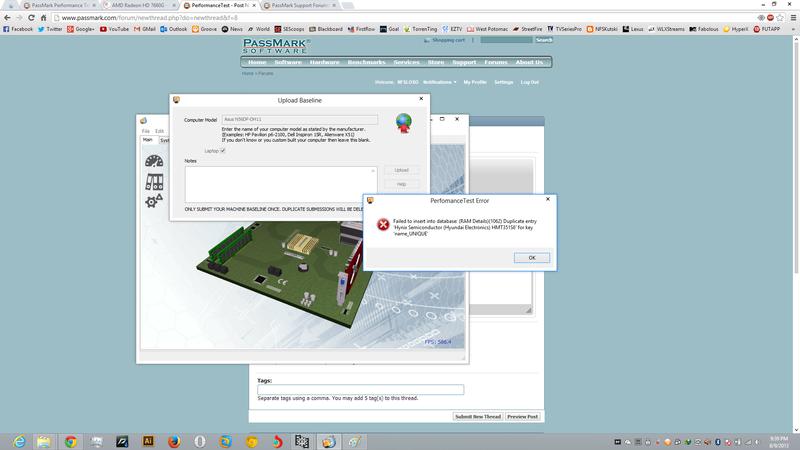
Task: Click the Submit New Thread button
Action: coord(478,416)
